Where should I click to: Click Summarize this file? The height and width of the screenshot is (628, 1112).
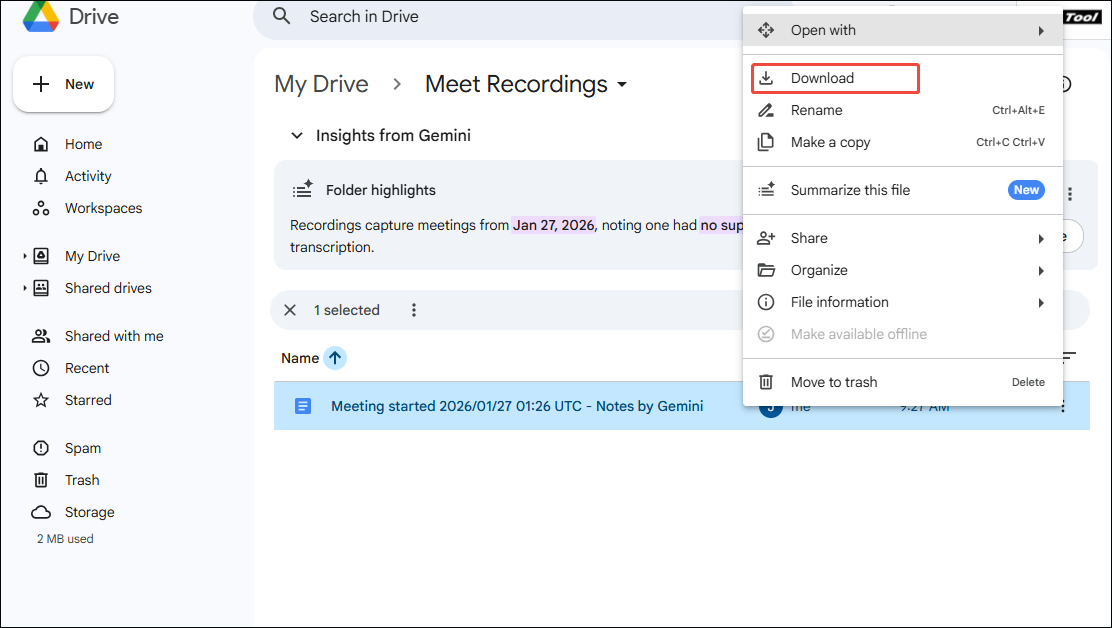(x=851, y=190)
